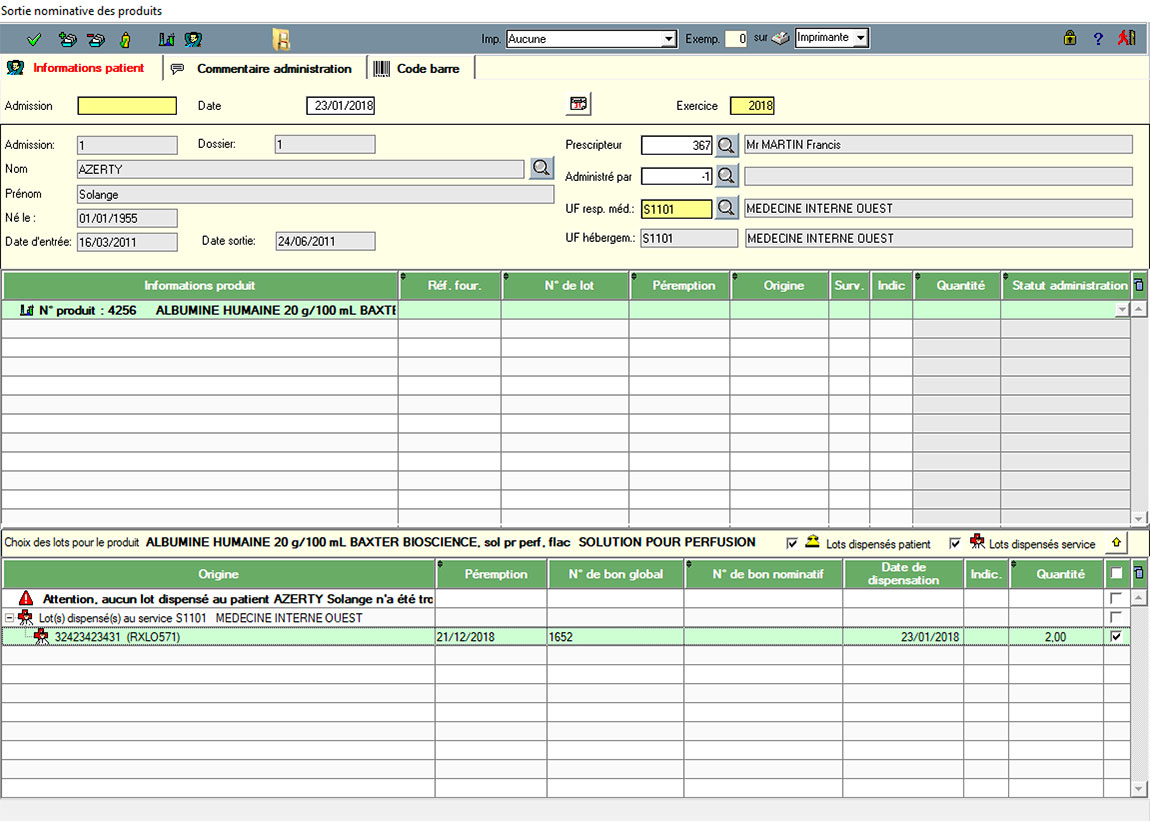Click the padlock icon in the toolbar
1150x821 pixels.
click(1070, 39)
